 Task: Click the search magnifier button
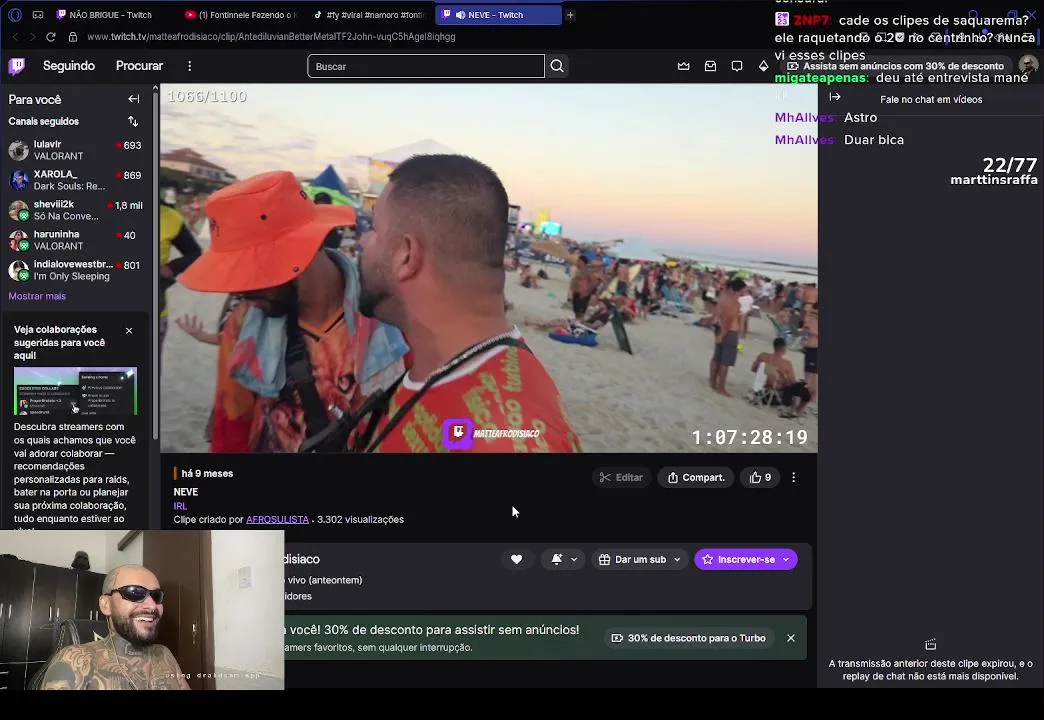(557, 66)
